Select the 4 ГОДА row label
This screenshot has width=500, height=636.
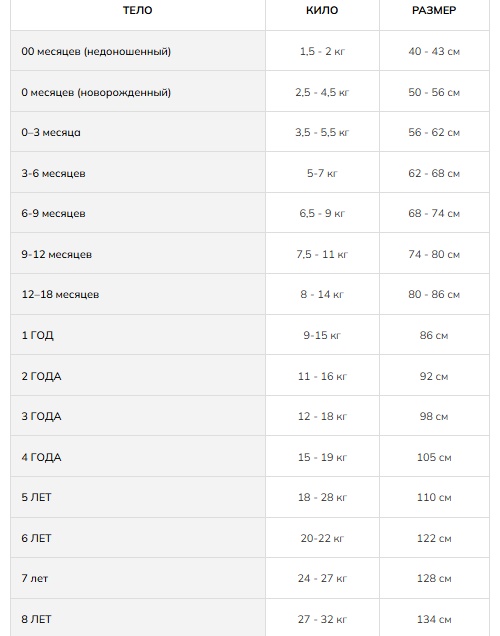41,458
